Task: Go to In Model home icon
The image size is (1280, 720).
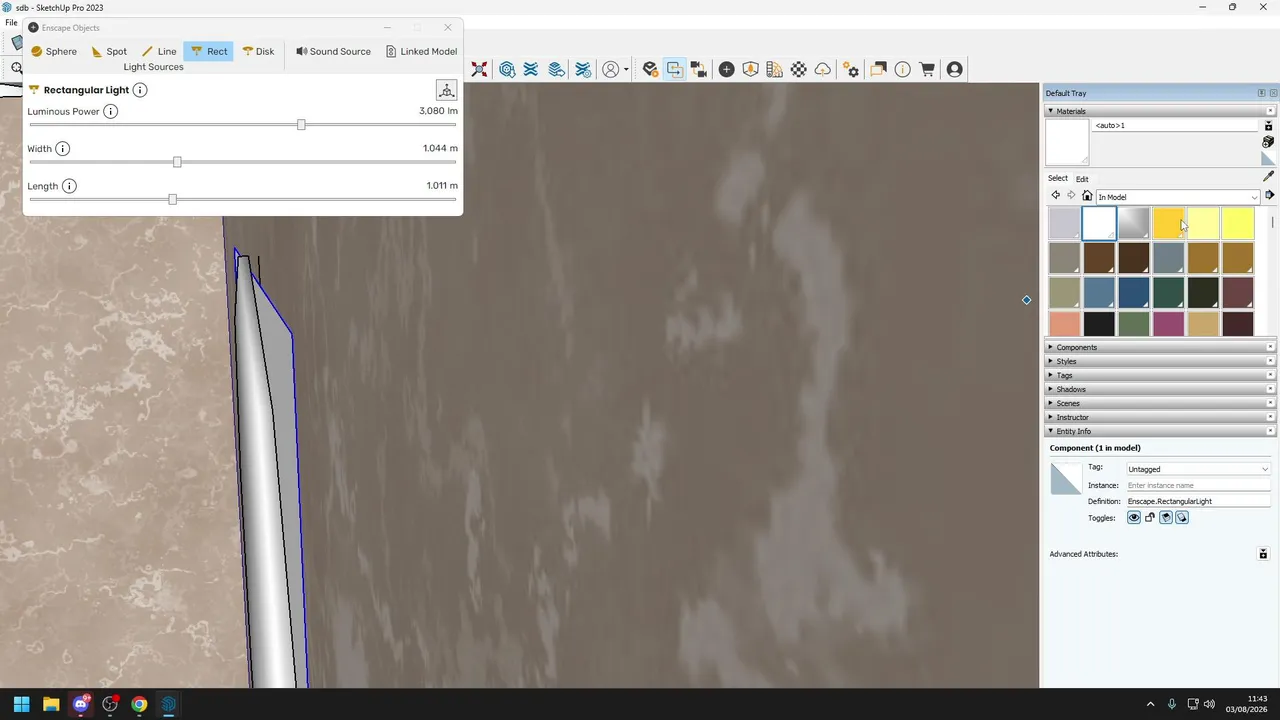Action: click(x=1087, y=196)
